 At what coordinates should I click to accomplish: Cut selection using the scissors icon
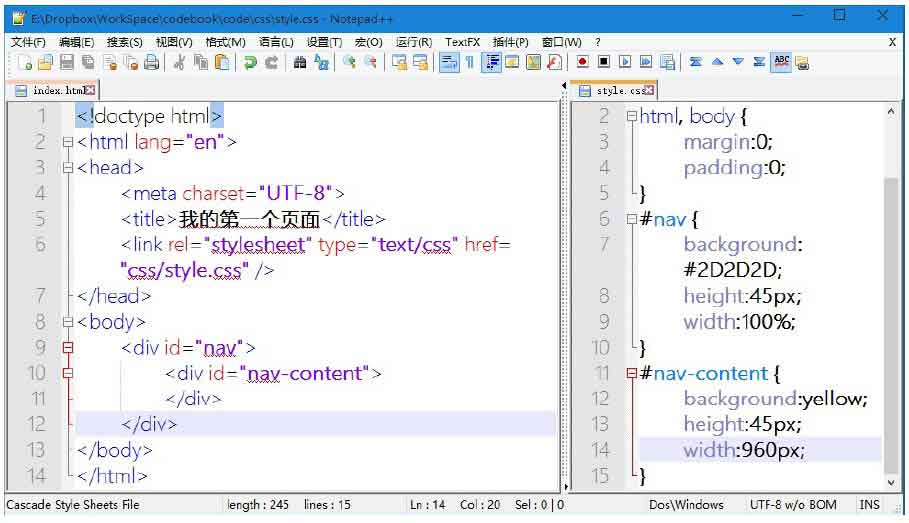(179, 62)
